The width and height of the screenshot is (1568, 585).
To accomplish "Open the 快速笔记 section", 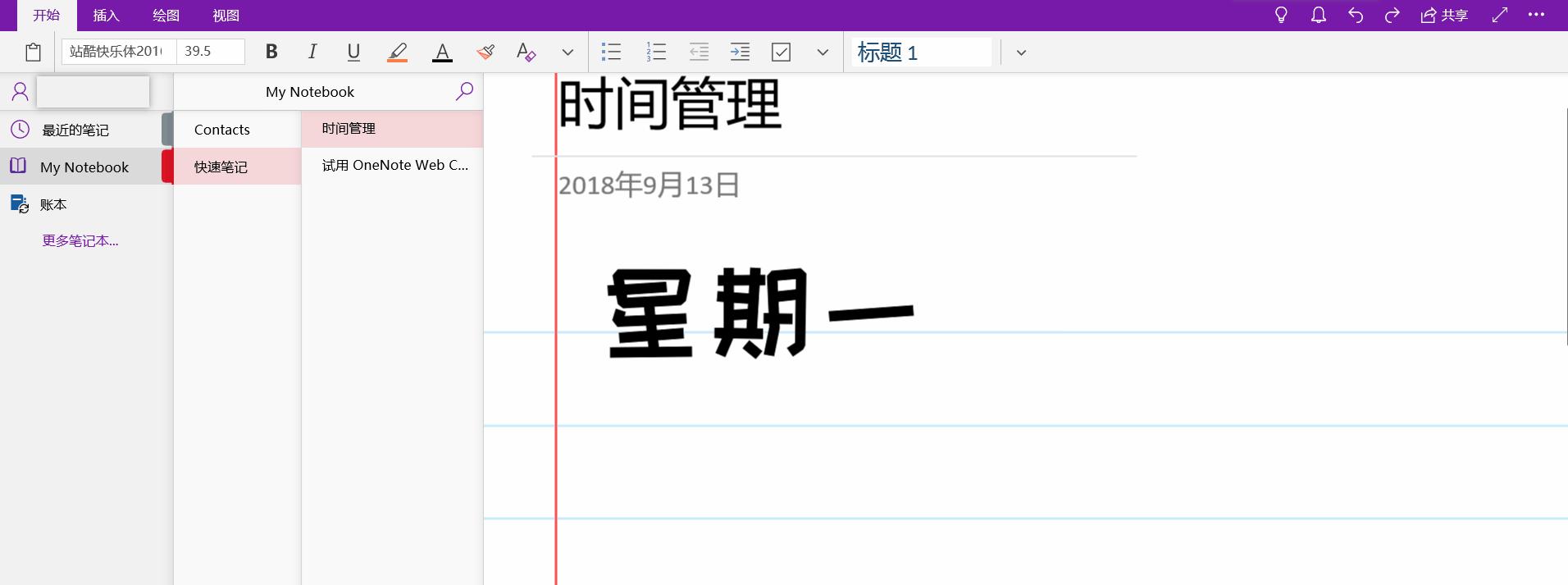I will click(237, 167).
